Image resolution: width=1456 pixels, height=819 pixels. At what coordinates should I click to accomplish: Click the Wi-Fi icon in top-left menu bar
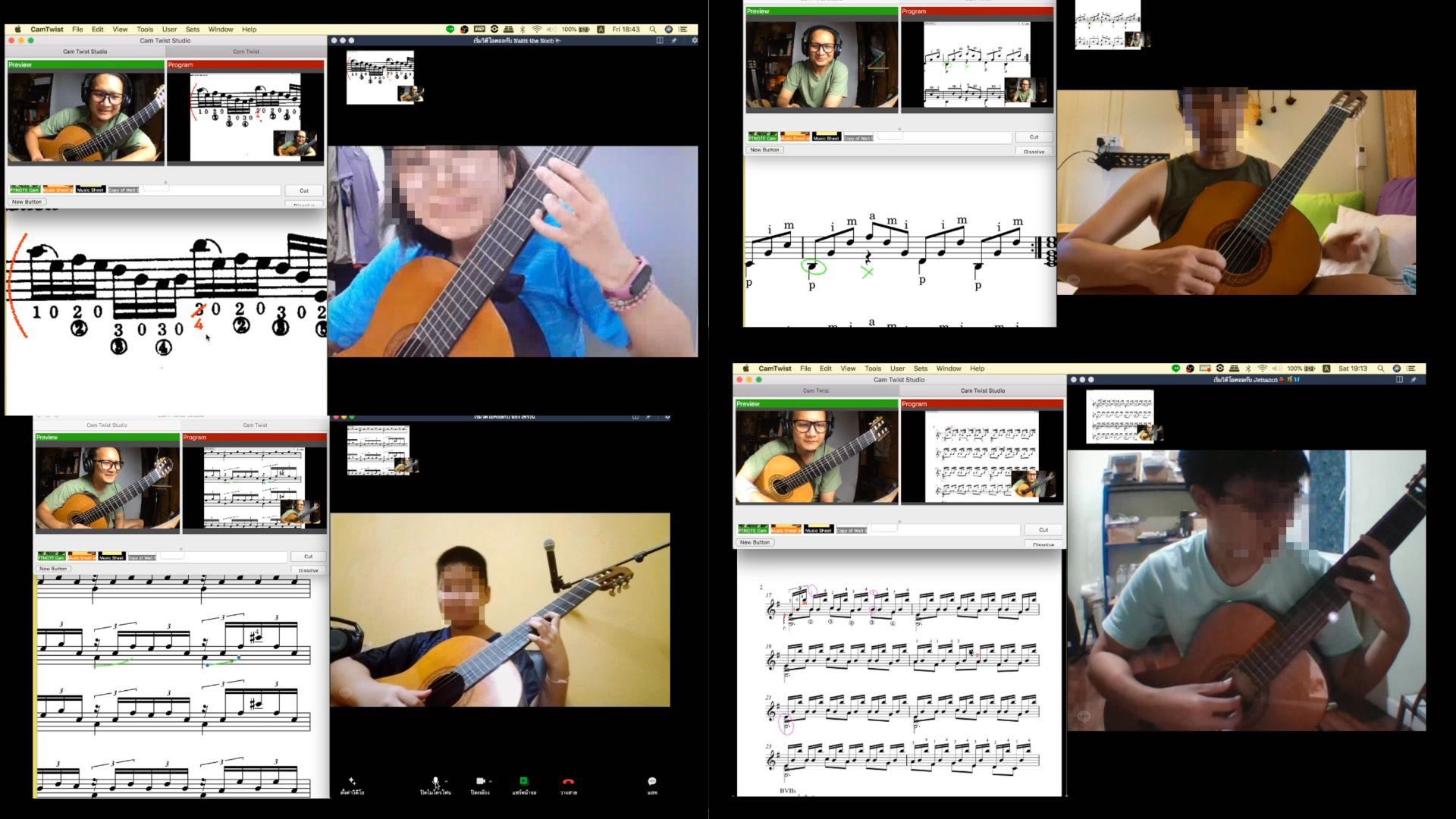[537, 30]
